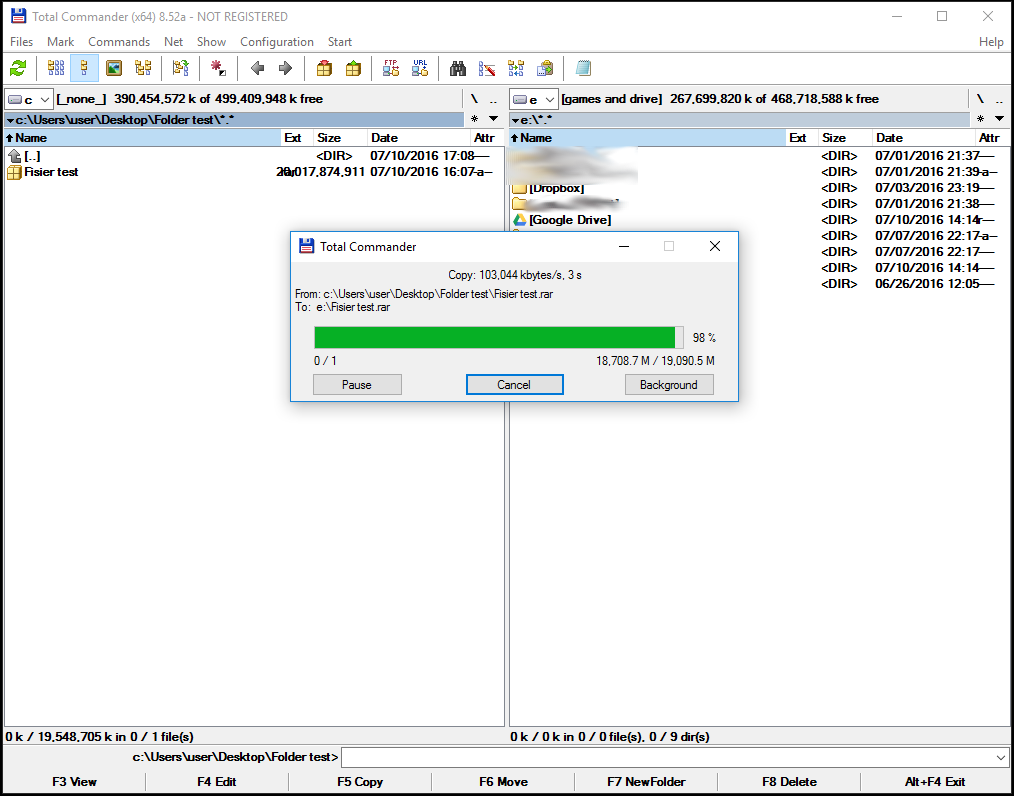Screen dimensions: 1014x796
Task: Click the Dropbox folder icon
Action: [519, 188]
